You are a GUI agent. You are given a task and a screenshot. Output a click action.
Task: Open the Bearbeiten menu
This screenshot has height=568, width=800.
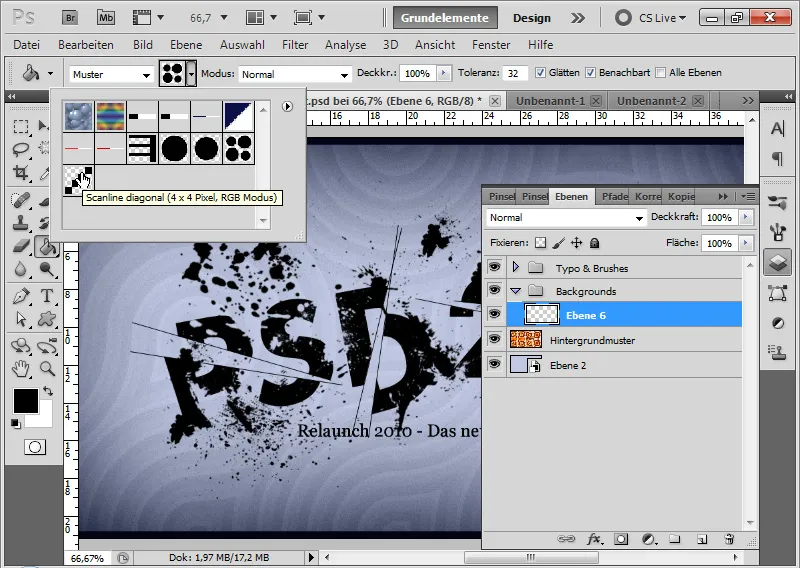coord(86,45)
